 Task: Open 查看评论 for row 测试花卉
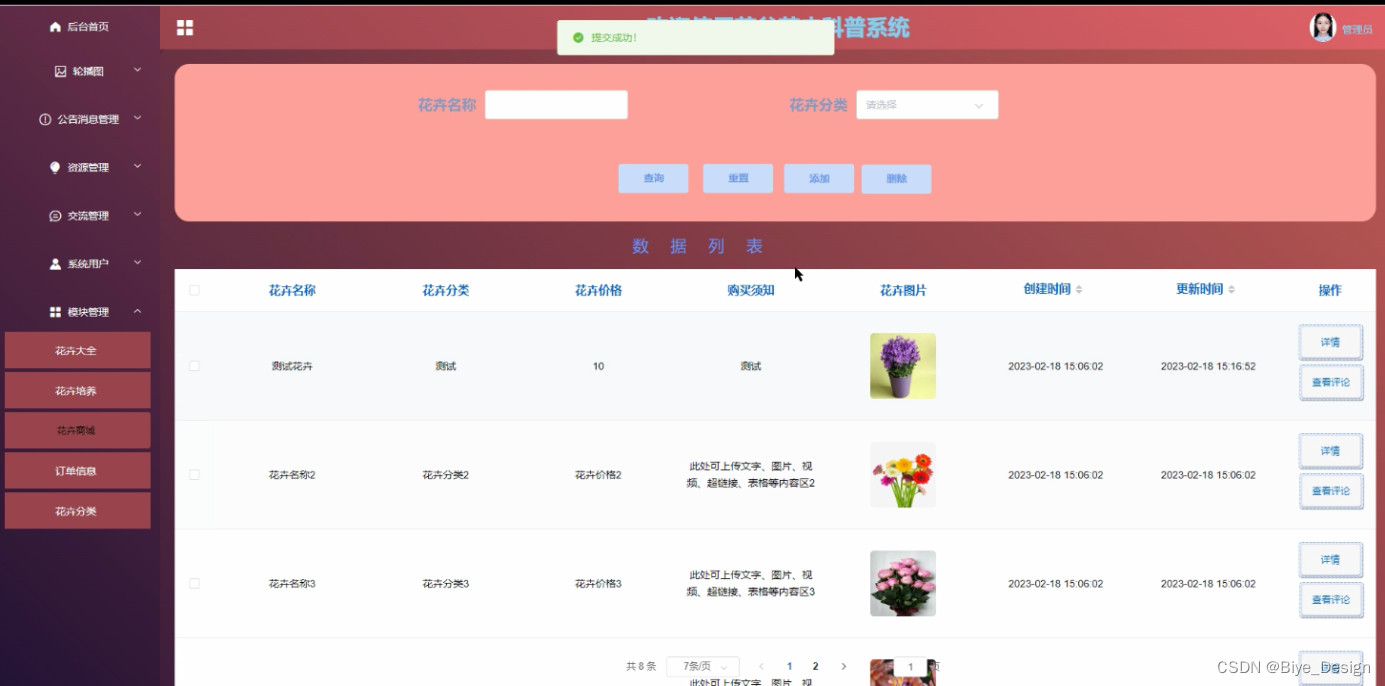tap(1331, 382)
